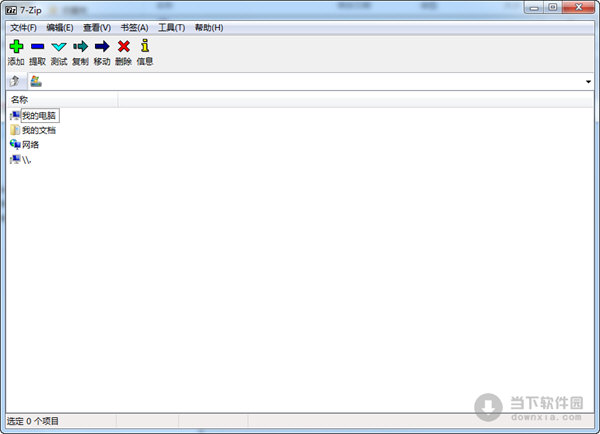The height and width of the screenshot is (434, 600).
Task: Click the Move (移动) blue arrow icon
Action: pyautogui.click(x=102, y=46)
